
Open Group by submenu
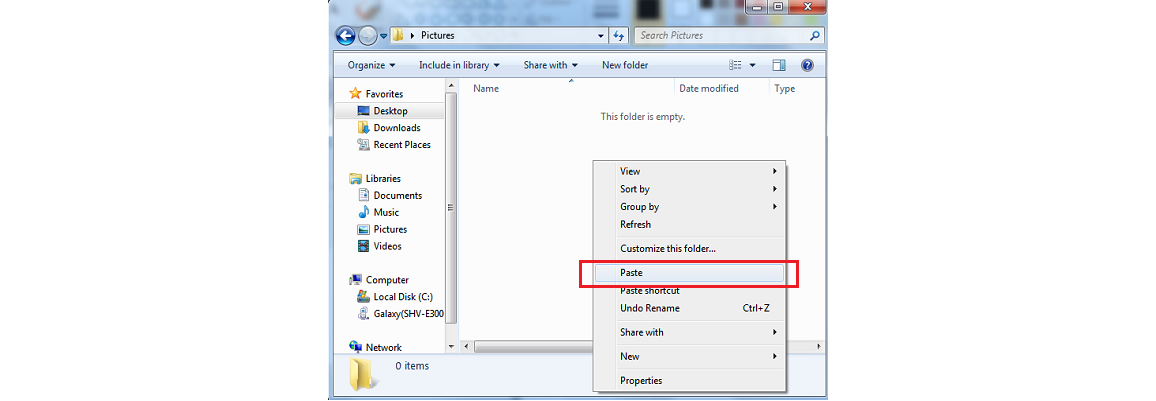pos(690,206)
